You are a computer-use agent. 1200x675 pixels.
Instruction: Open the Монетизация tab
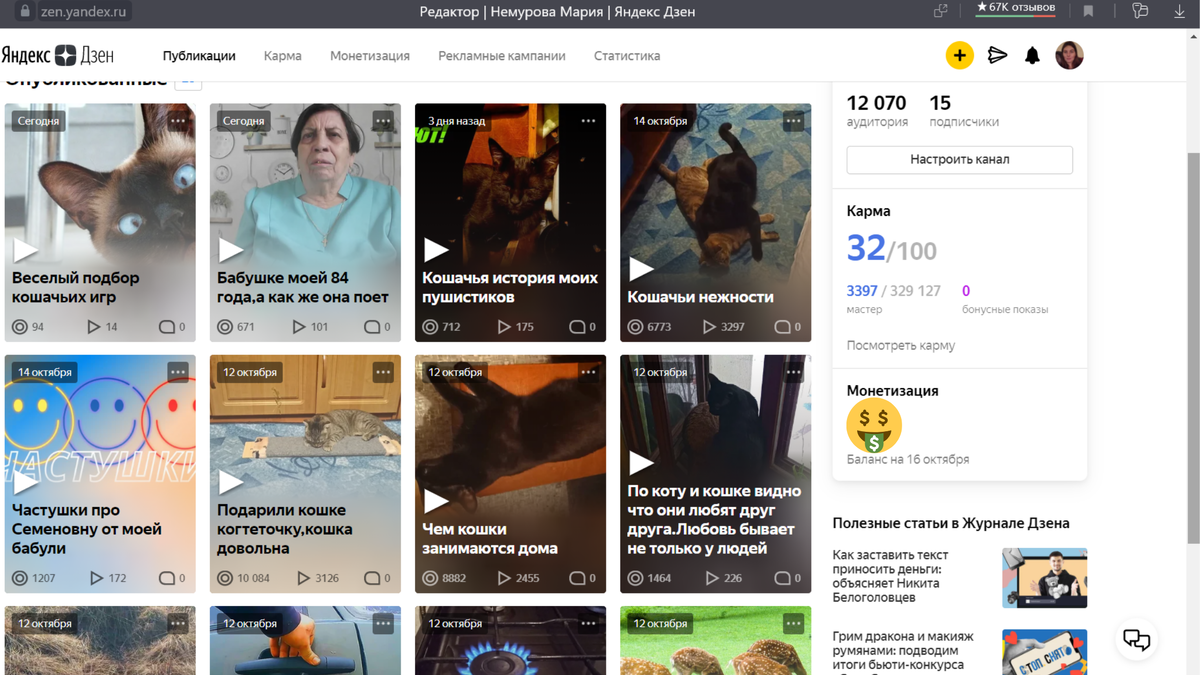[x=370, y=56]
